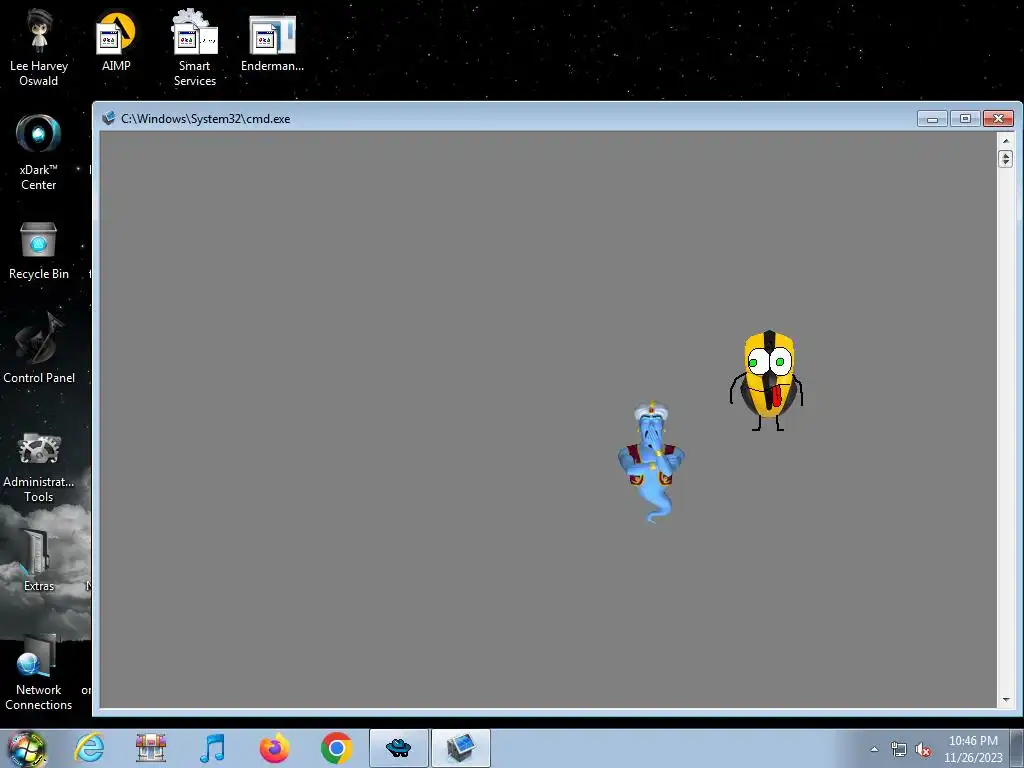Open the network tray icon
1024x768 pixels.
click(899, 749)
